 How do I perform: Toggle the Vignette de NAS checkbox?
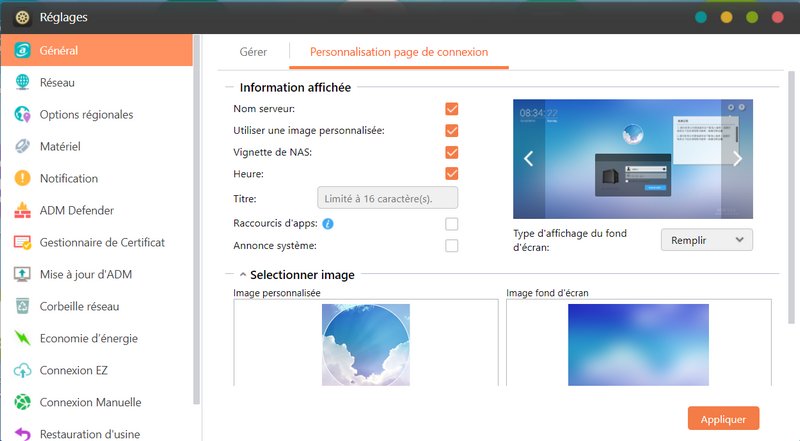pyautogui.click(x=452, y=152)
